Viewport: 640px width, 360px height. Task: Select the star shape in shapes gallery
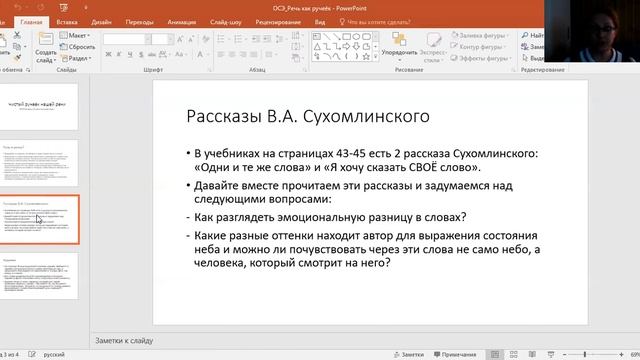366,56
